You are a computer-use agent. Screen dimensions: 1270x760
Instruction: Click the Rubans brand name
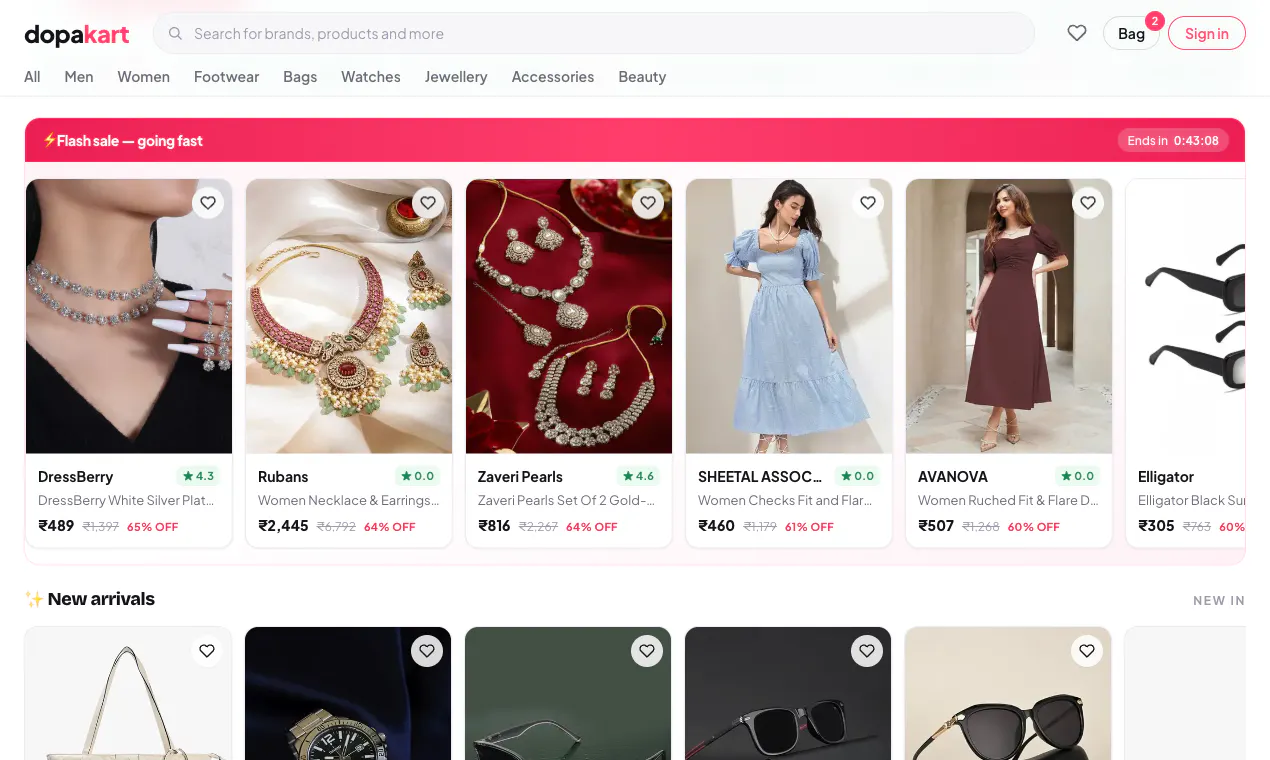283,477
